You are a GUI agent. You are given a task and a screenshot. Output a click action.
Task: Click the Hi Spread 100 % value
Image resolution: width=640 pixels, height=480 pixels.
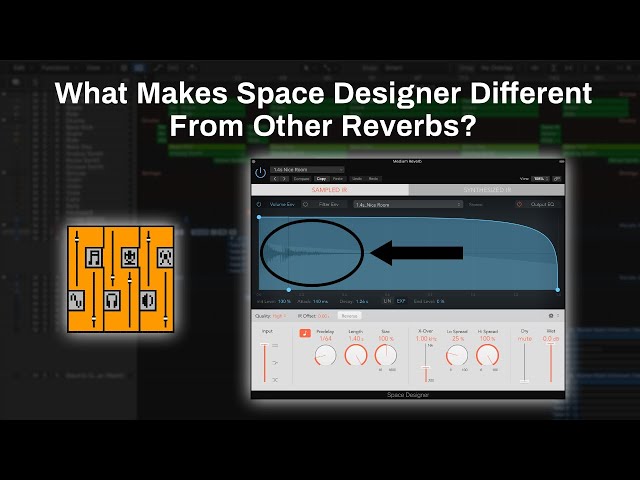[x=488, y=339]
